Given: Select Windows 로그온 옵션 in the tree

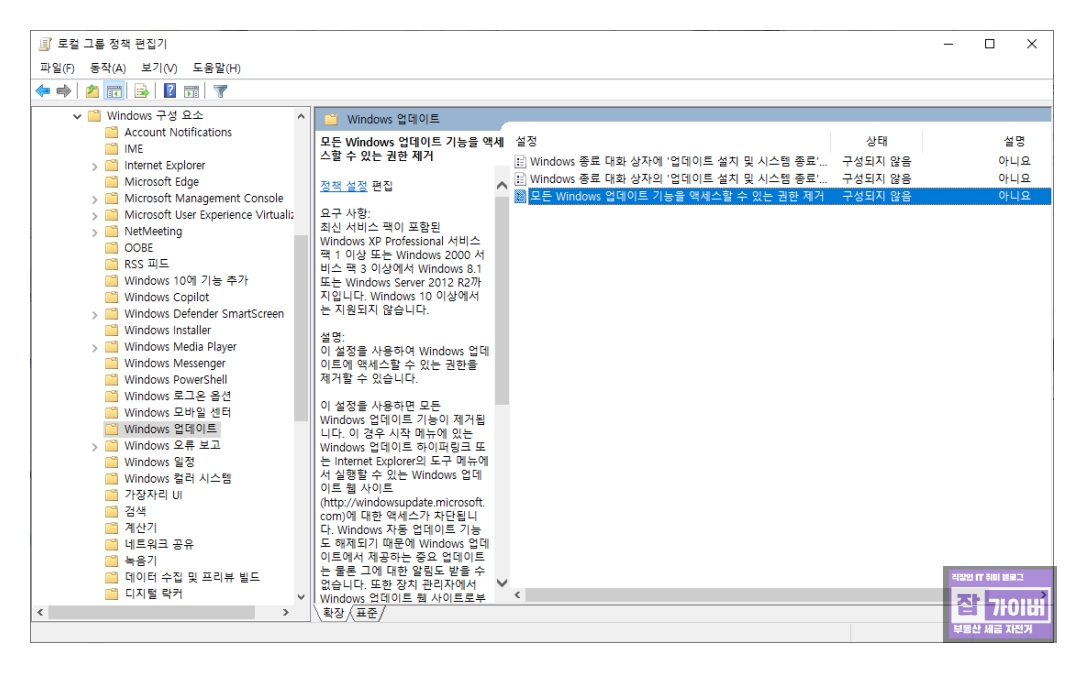Looking at the screenshot, I should (x=177, y=396).
